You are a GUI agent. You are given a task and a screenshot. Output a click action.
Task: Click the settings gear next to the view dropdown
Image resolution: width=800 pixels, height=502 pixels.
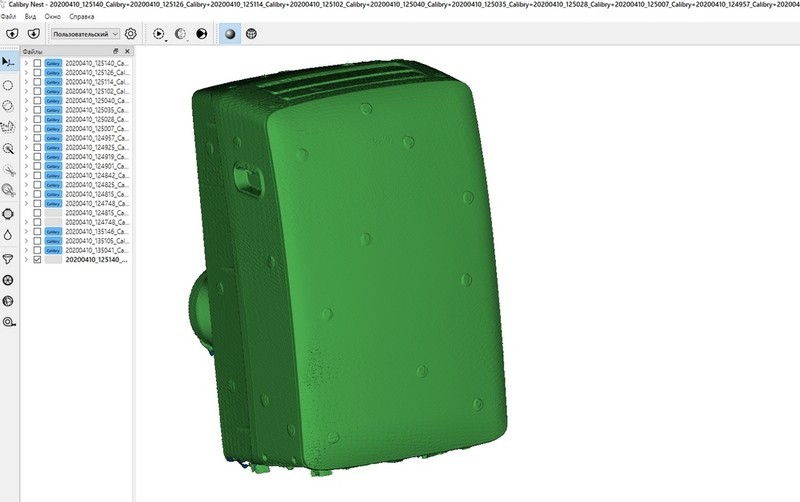[x=130, y=33]
